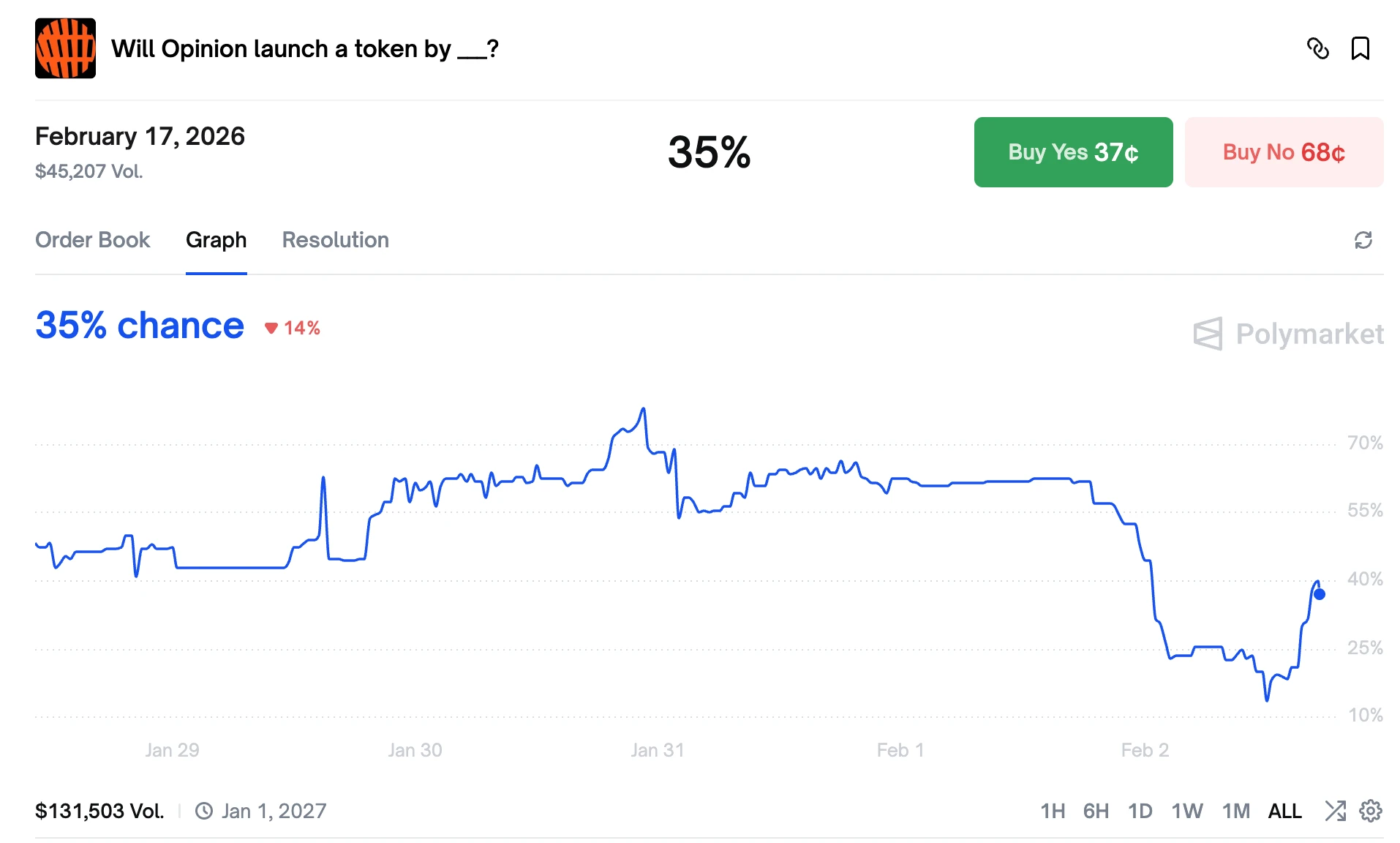Click the shuffle arrows chart icon
The height and width of the screenshot is (843, 1400).
pos(1335,811)
